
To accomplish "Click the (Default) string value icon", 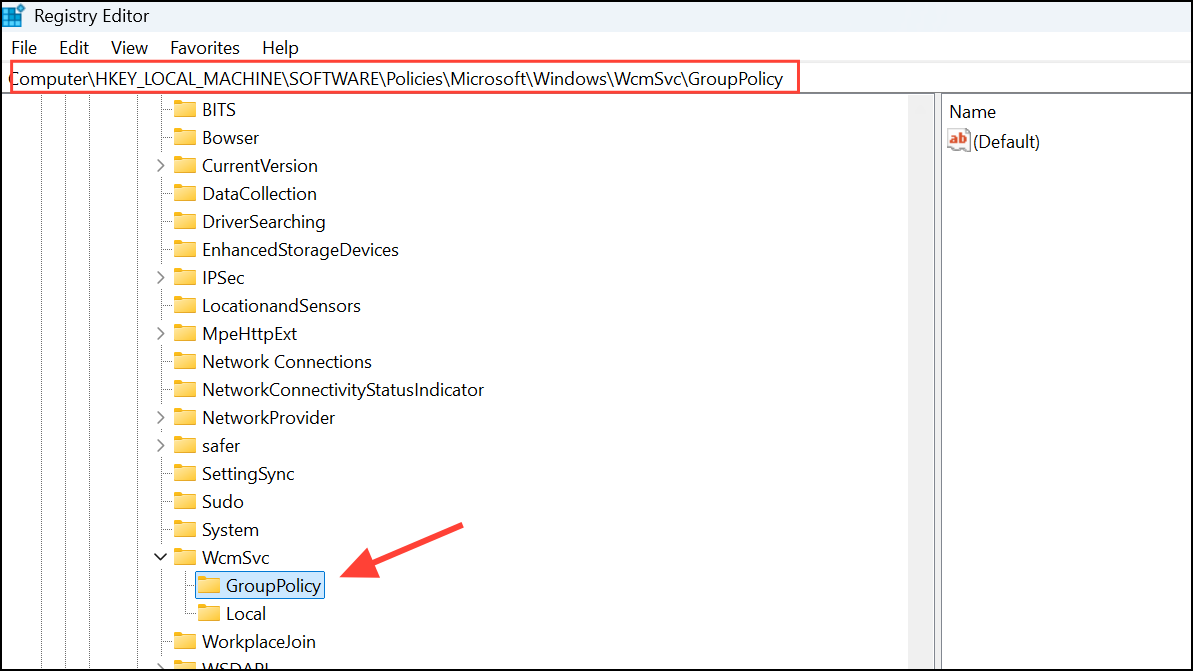I will (x=959, y=141).
